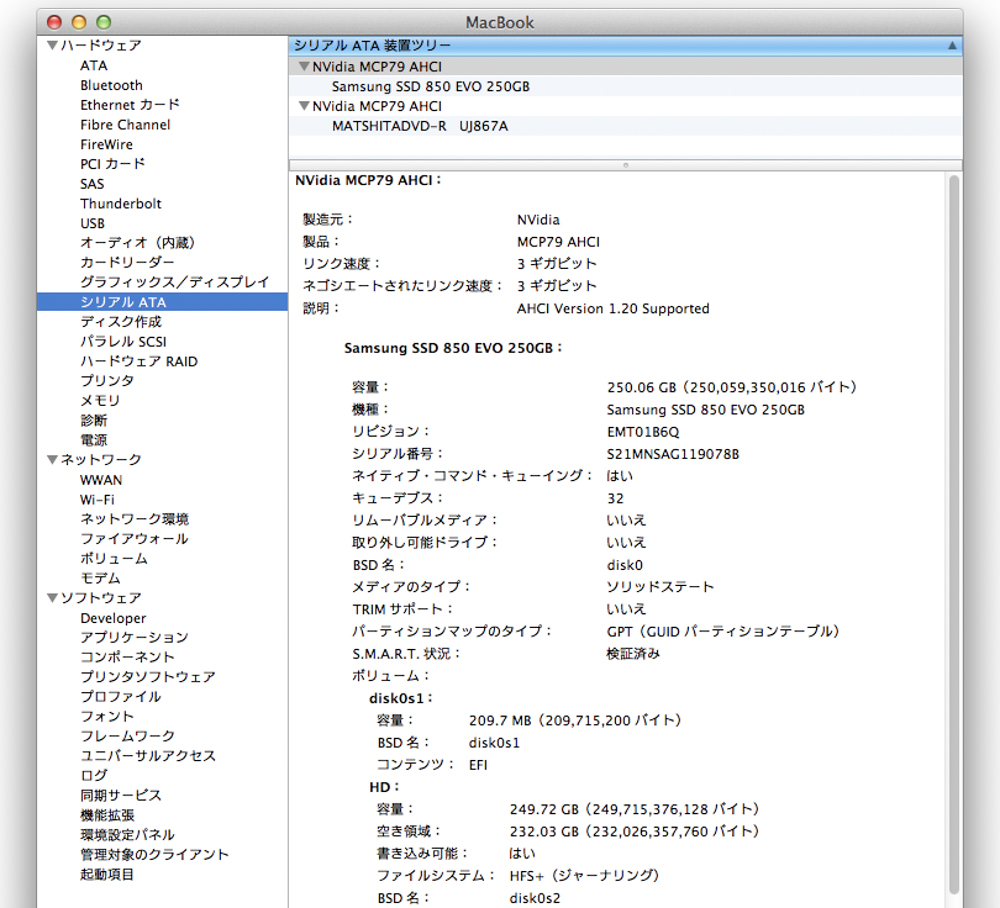The height and width of the screenshot is (908, 1000).
Task: Open フォント section
Action: click(107, 716)
